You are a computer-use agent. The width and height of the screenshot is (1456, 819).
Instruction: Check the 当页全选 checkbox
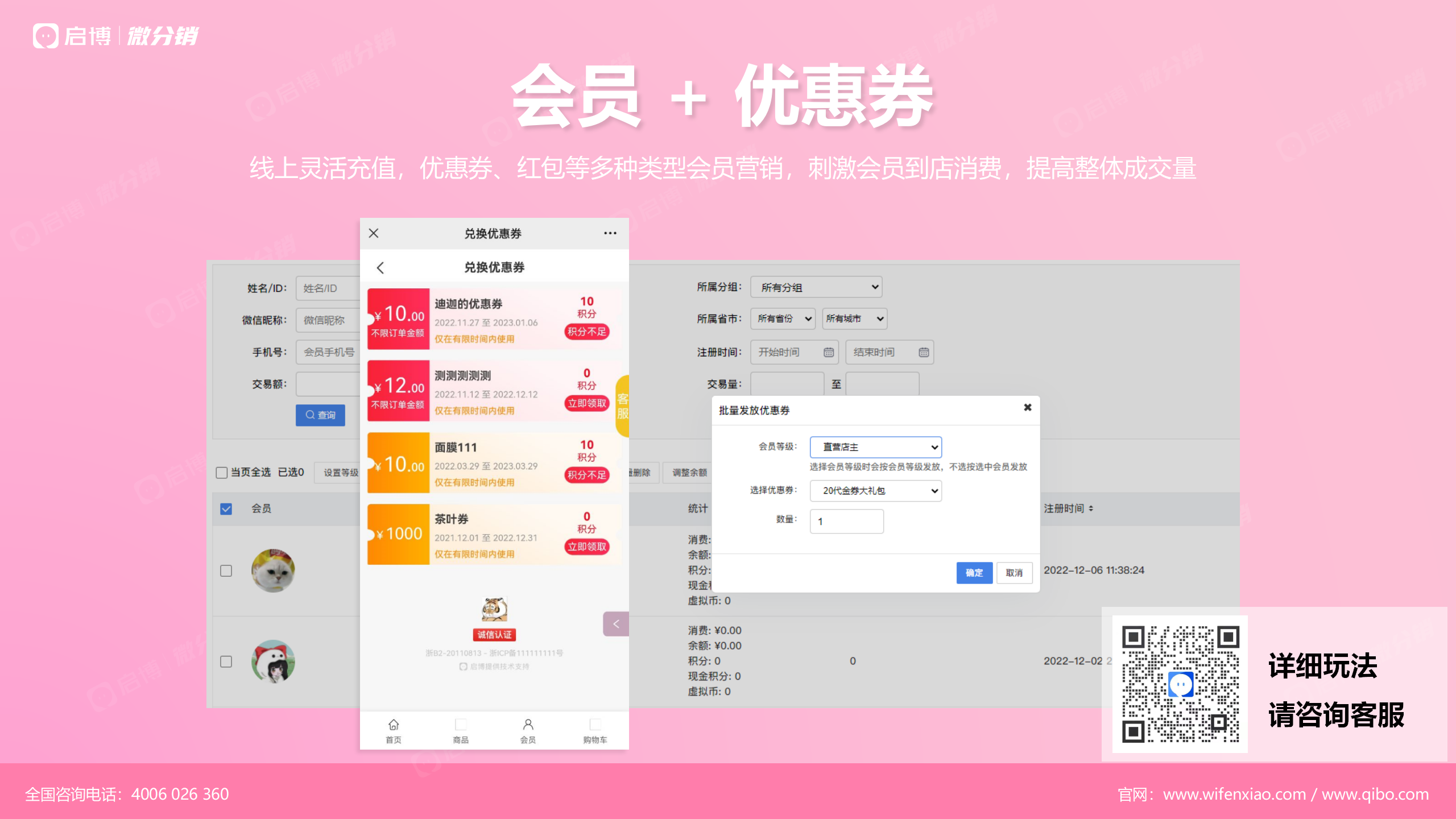coord(222,473)
